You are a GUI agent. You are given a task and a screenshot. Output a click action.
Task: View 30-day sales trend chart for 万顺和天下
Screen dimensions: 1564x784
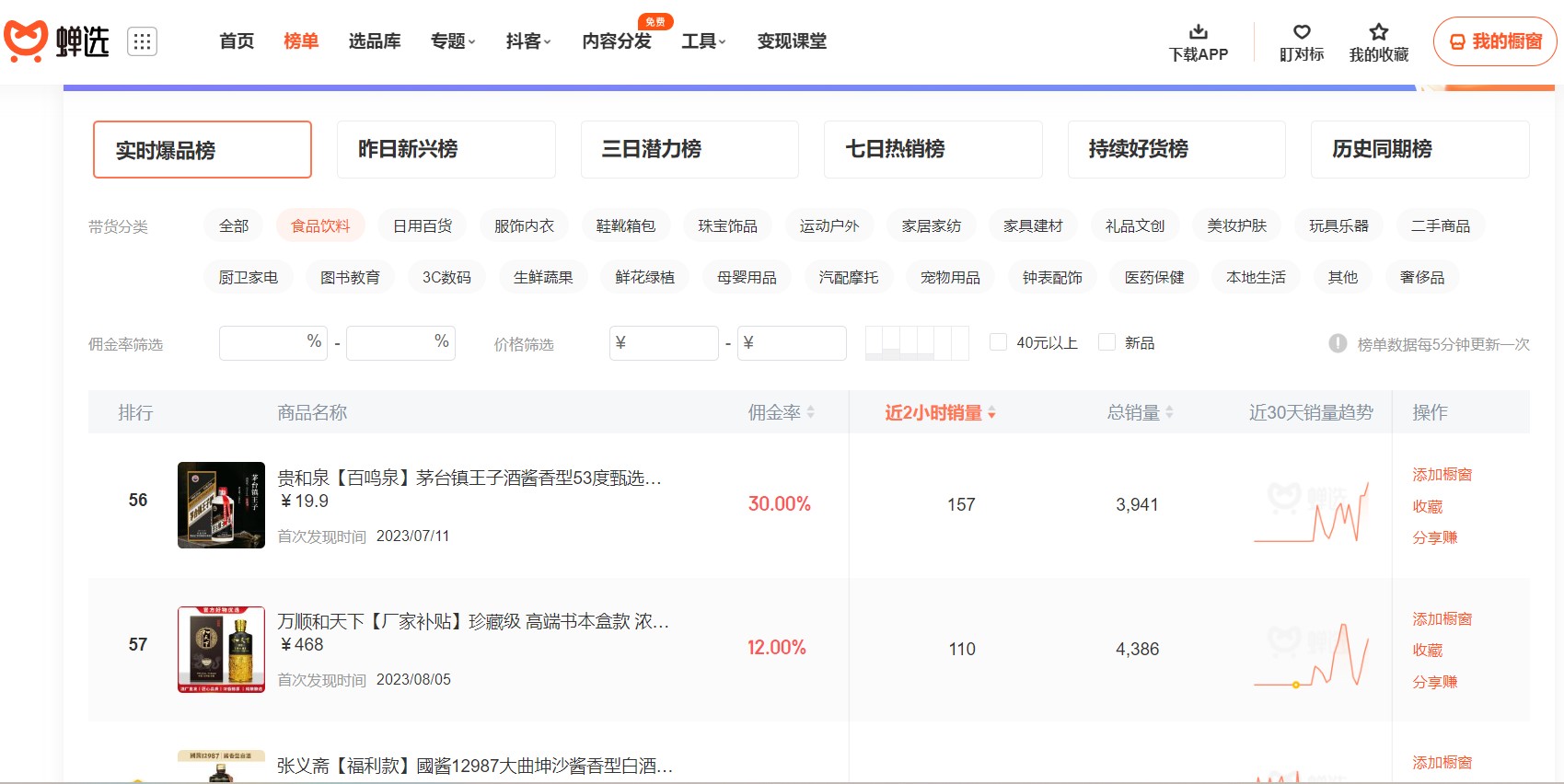[1312, 654]
